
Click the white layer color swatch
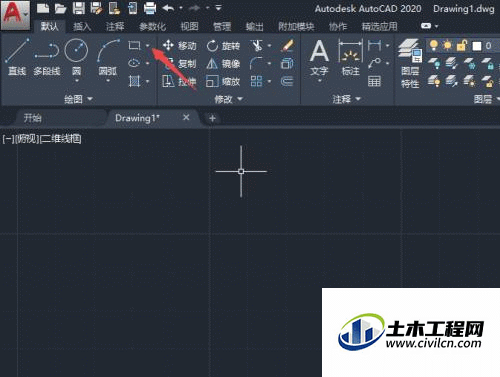pos(477,46)
